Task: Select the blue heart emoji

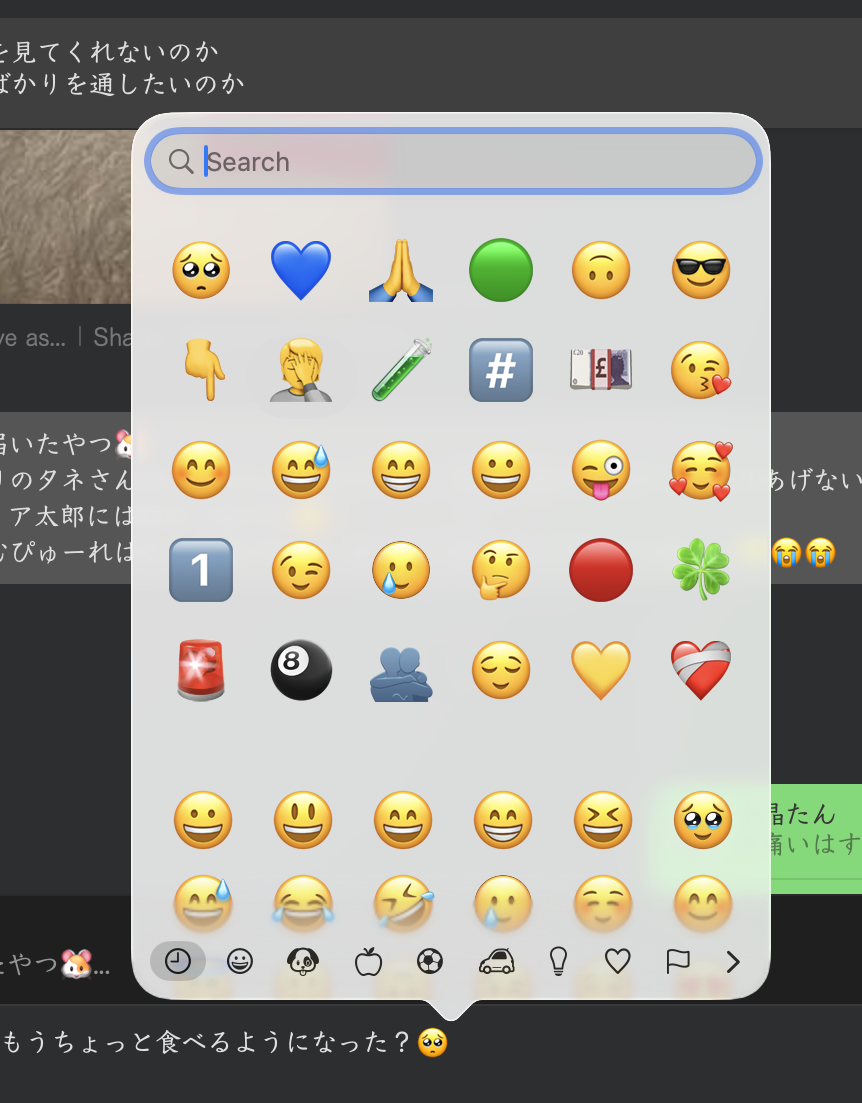Action: click(x=301, y=270)
